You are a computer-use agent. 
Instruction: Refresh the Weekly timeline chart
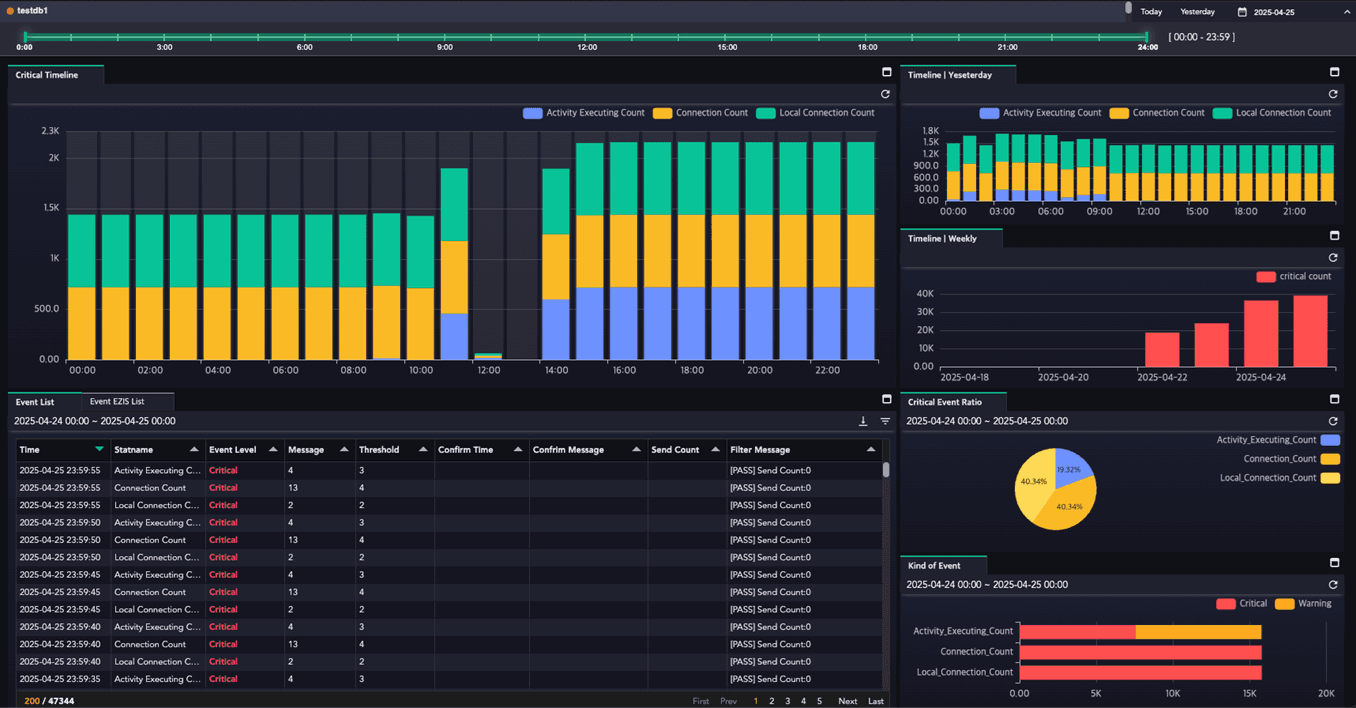point(1333,257)
